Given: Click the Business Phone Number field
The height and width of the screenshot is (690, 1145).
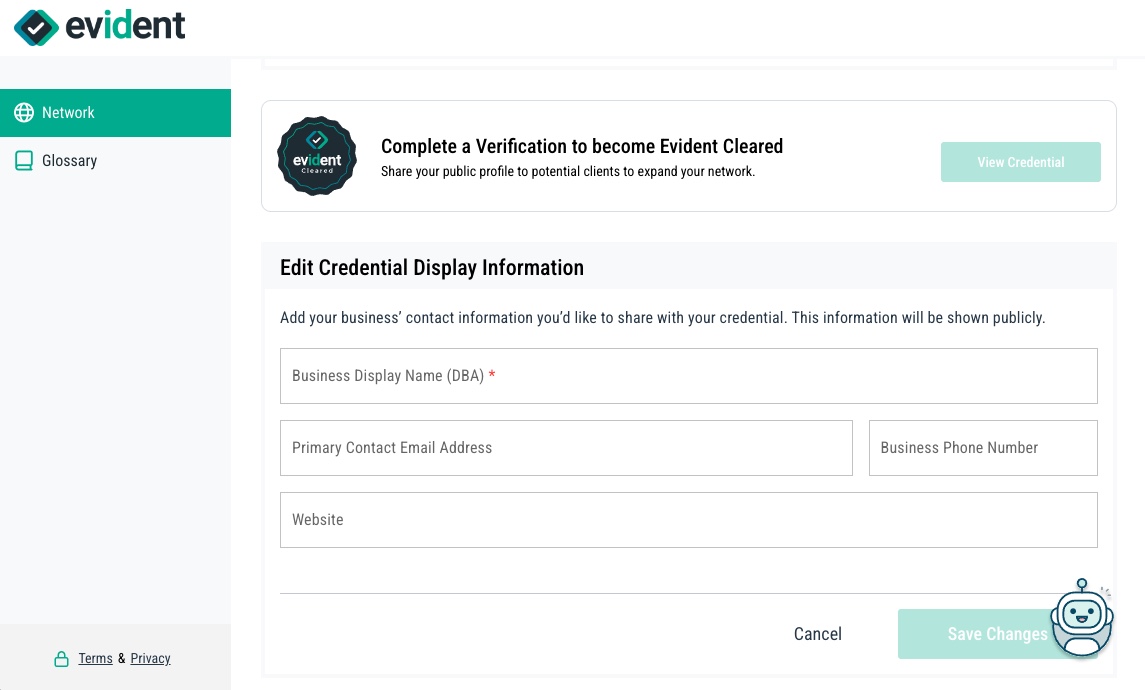Looking at the screenshot, I should 980,448.
